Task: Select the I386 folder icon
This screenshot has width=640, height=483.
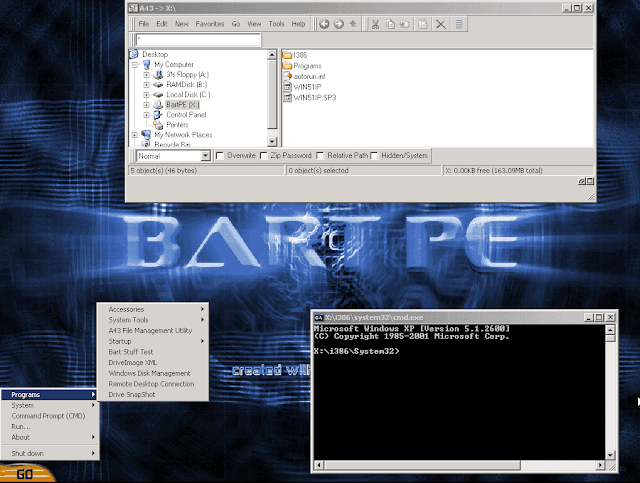Action: pyautogui.click(x=287, y=55)
